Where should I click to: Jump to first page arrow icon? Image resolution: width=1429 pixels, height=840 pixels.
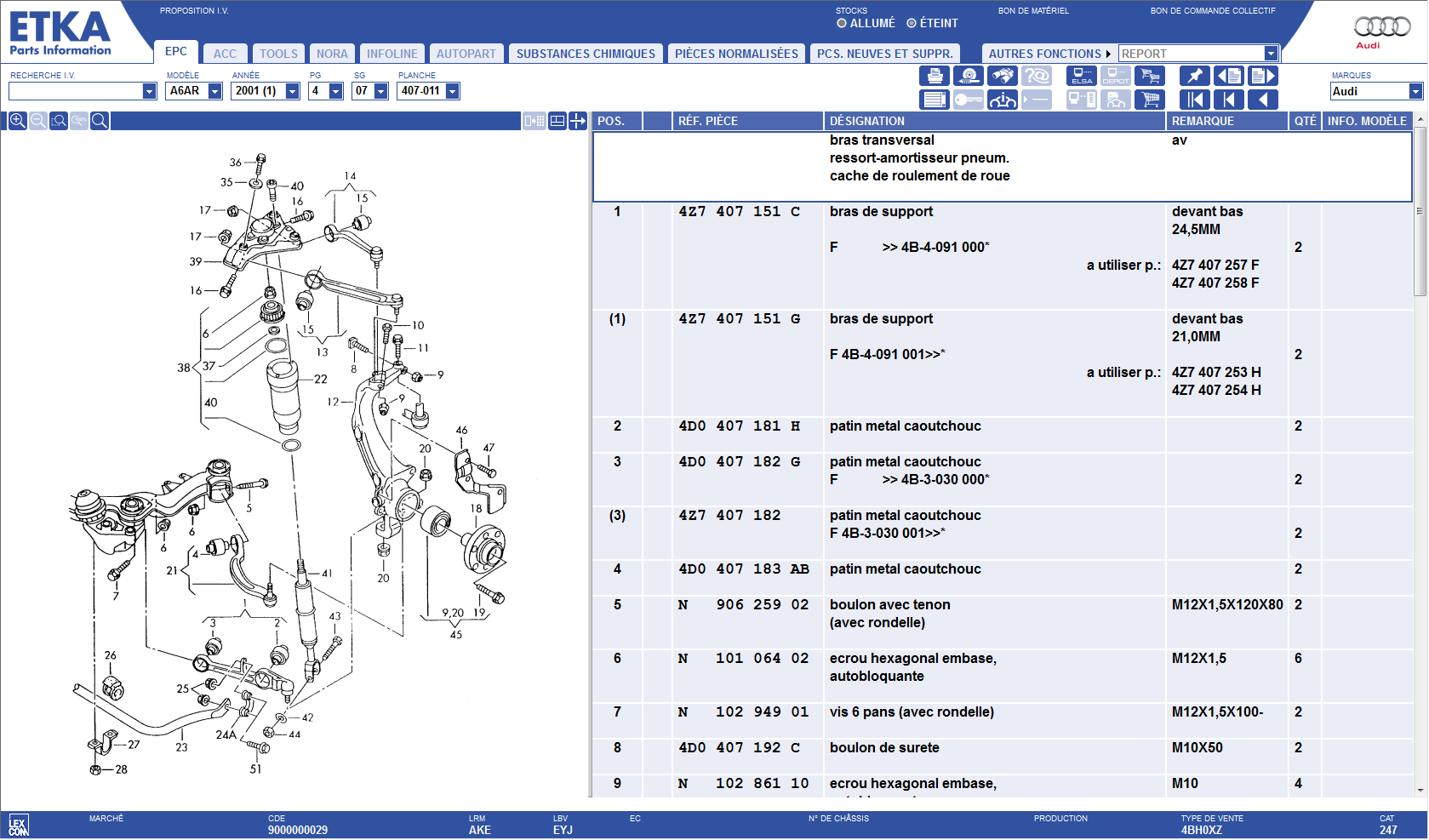coord(1194,100)
